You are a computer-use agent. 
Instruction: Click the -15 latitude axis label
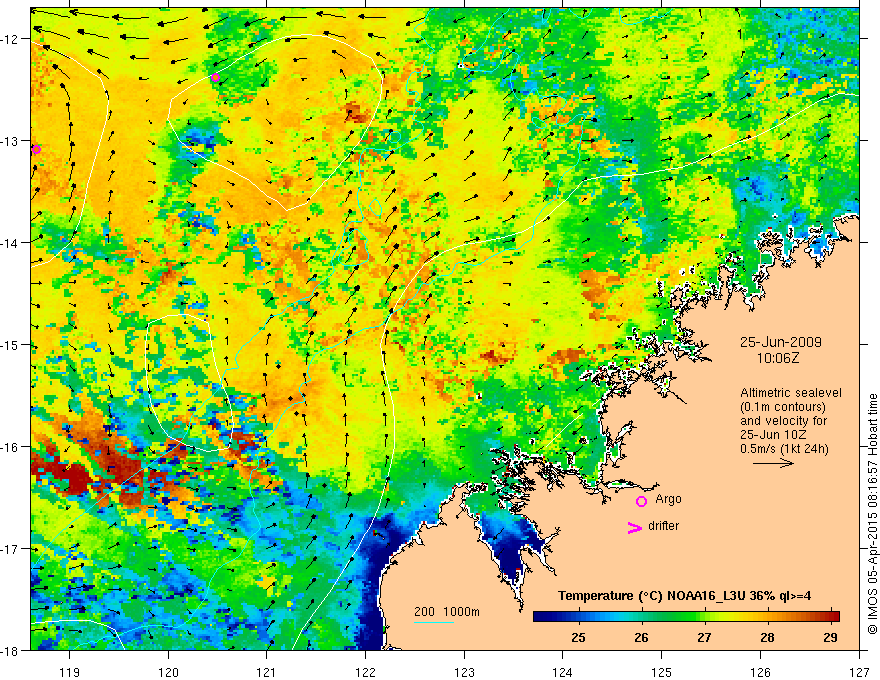11,344
